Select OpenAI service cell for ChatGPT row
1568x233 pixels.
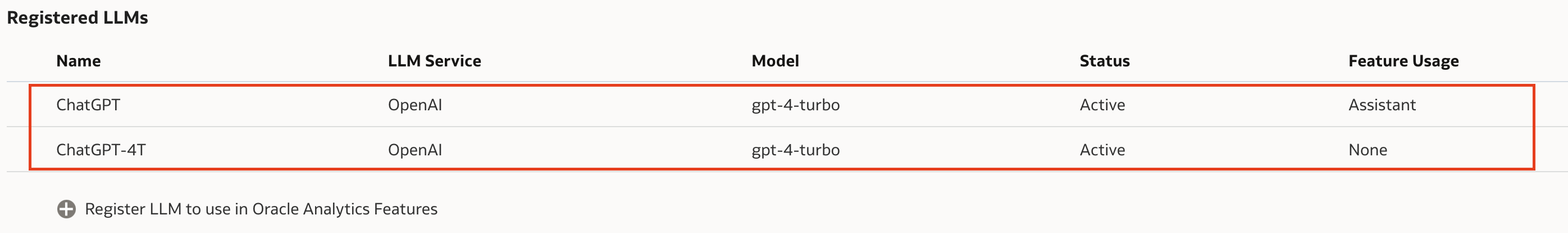click(415, 105)
